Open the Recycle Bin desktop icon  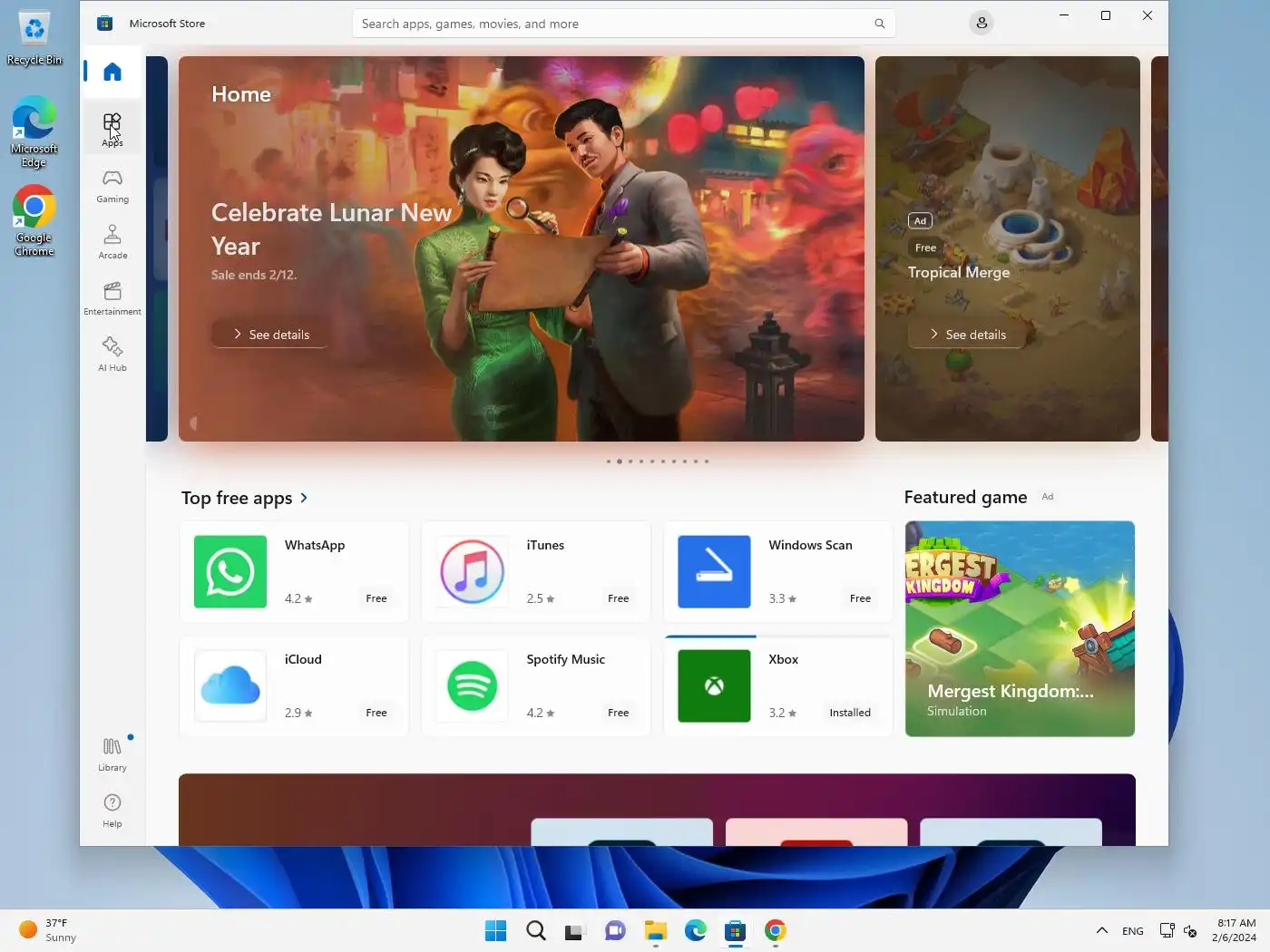pos(34,38)
